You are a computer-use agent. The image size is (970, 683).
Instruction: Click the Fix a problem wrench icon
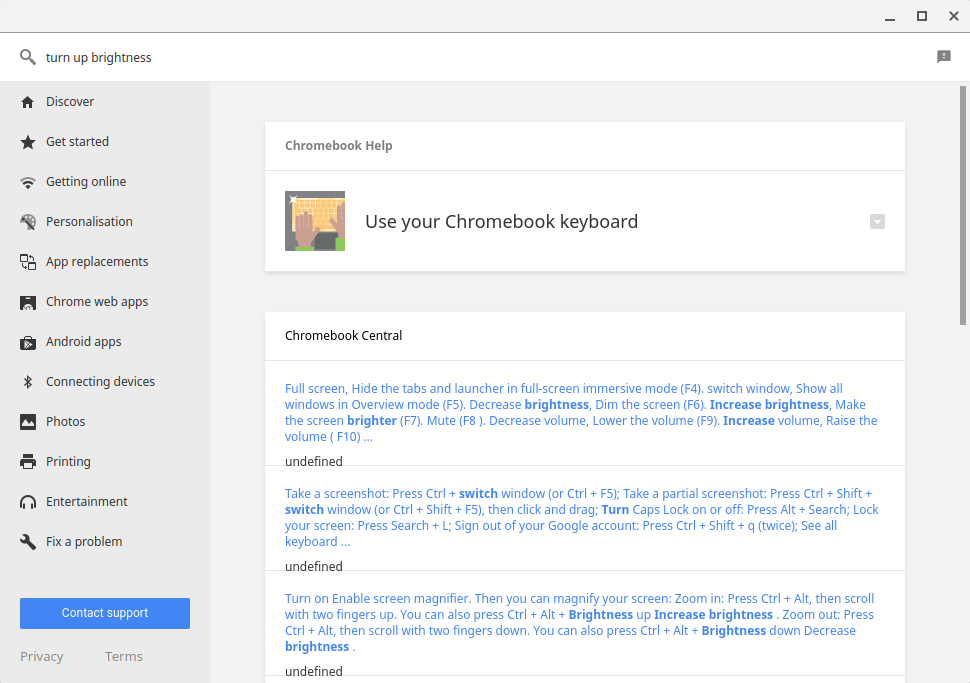pos(27,542)
